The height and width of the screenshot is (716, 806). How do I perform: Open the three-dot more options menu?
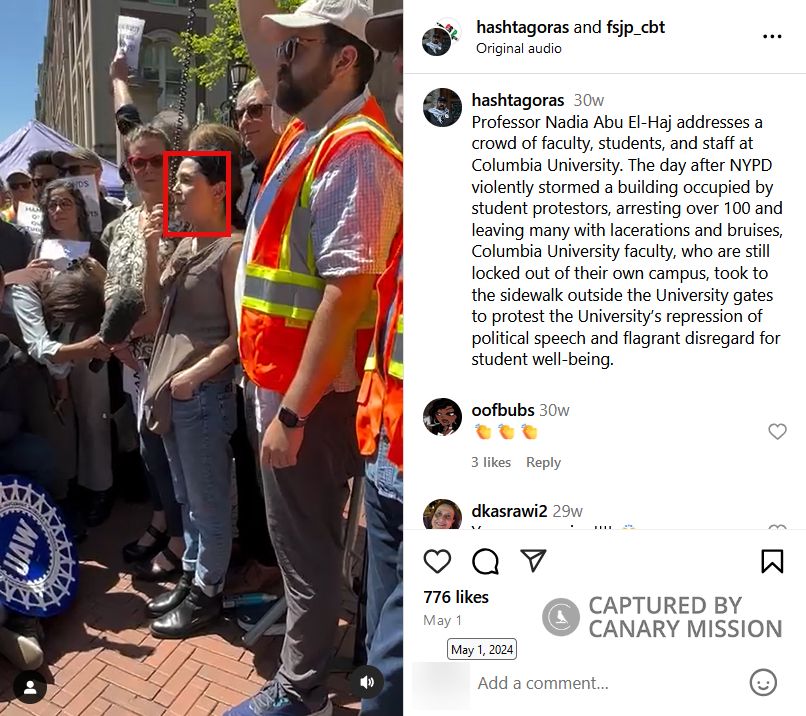pyautogui.click(x=772, y=36)
